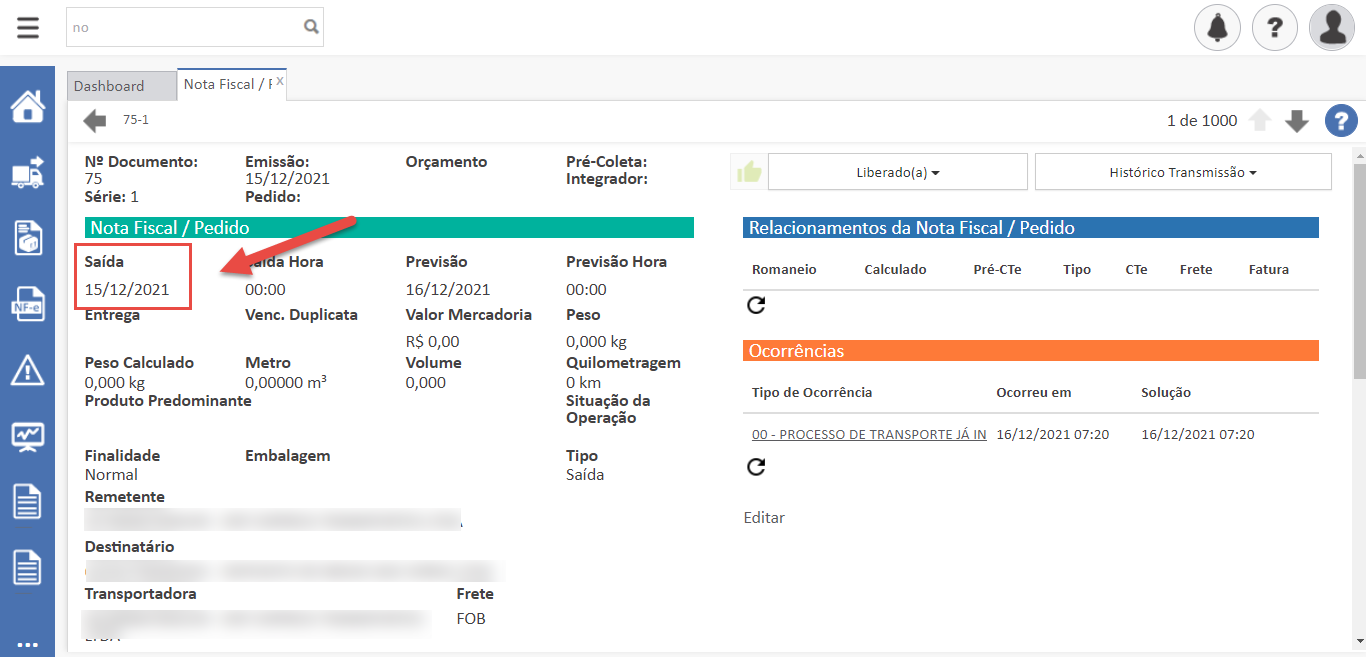Open the truck transport sidebar icon
Viewport: 1366px width, 657px height.
coord(27,172)
